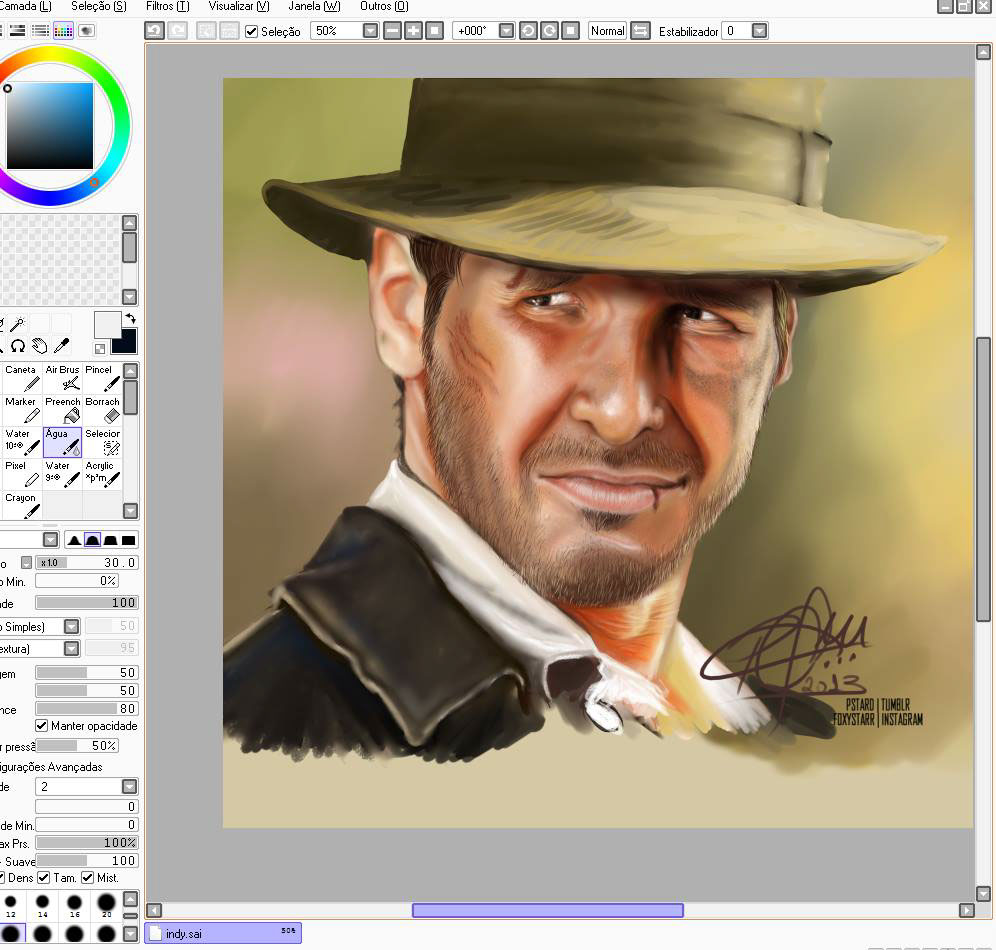Viewport: 996px width, 950px height.
Task: Select the Caneta pen tool
Action: point(21,377)
